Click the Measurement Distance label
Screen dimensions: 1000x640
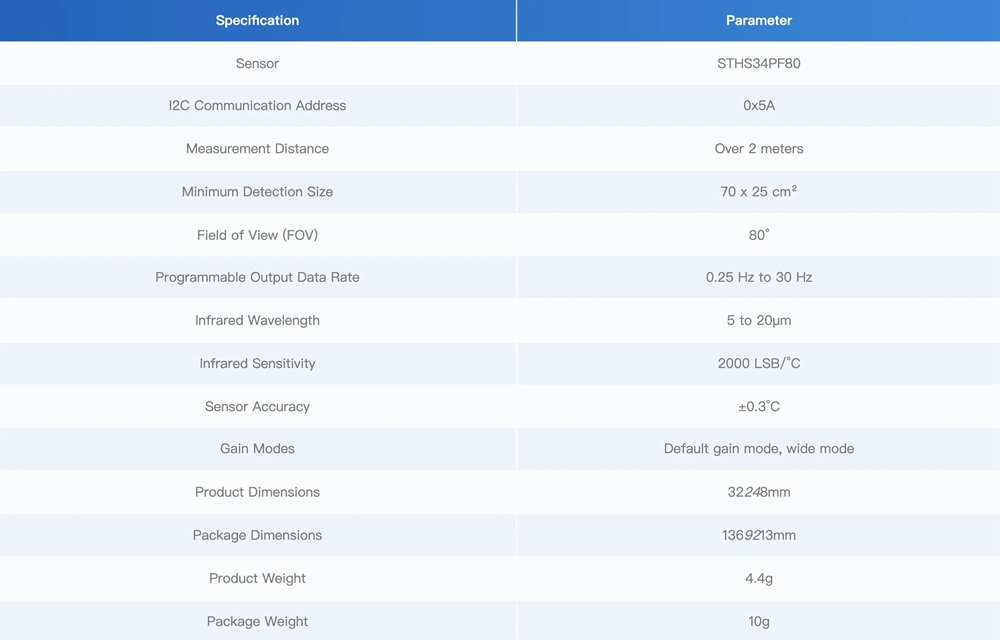[257, 149]
